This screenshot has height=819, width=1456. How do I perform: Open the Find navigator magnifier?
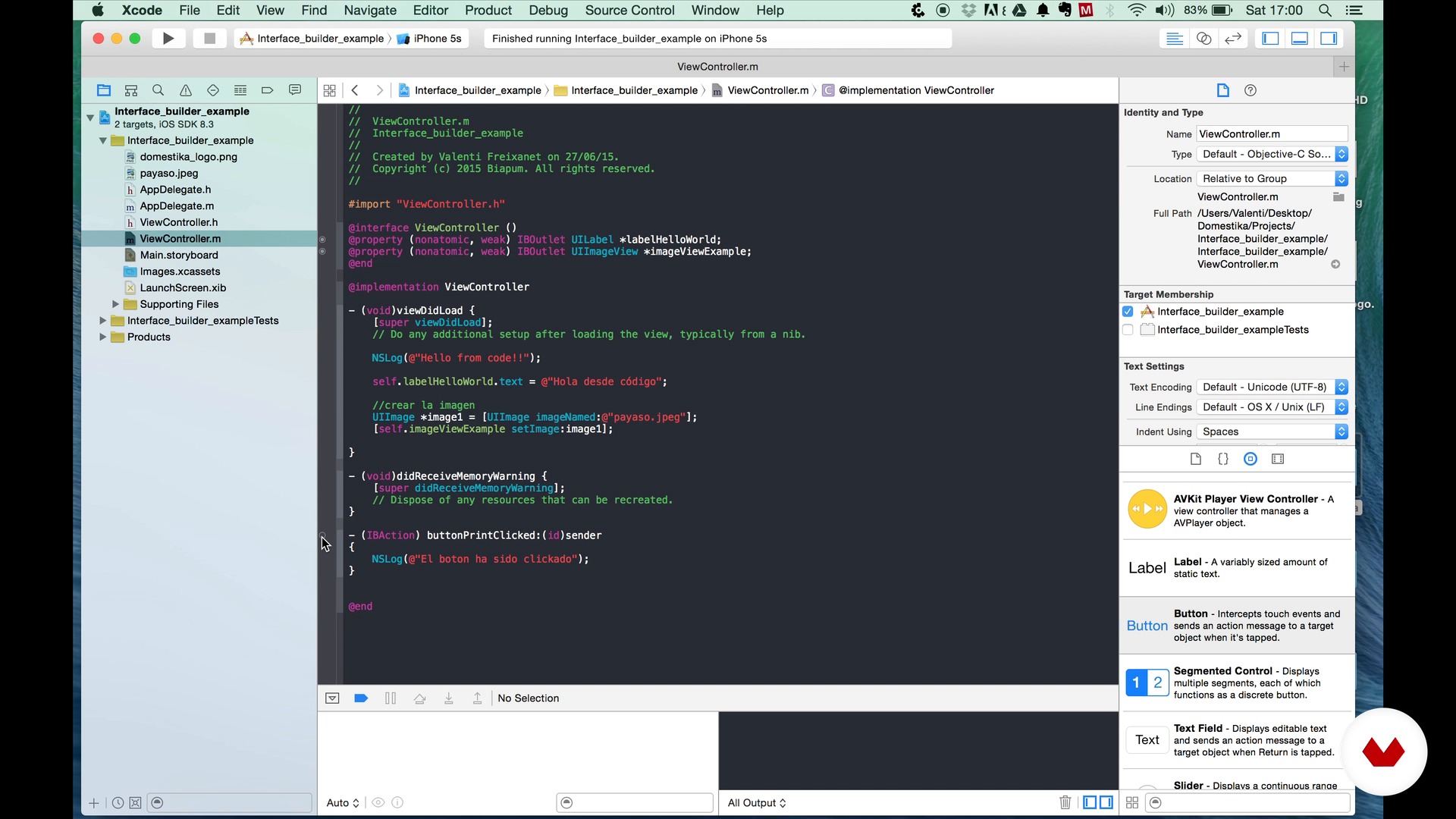click(x=158, y=90)
